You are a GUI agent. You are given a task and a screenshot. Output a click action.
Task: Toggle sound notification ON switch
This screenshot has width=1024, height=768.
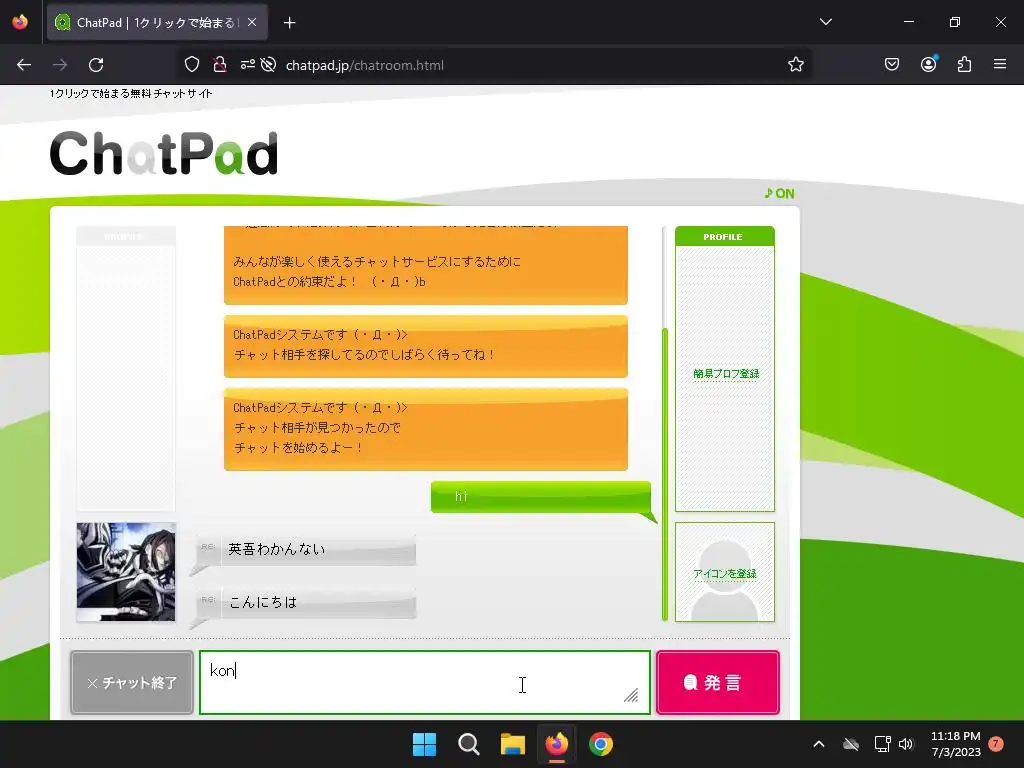pos(779,193)
